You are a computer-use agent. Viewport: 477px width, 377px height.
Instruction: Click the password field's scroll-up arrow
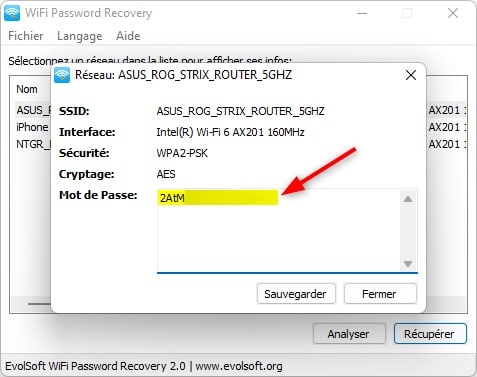pos(408,199)
